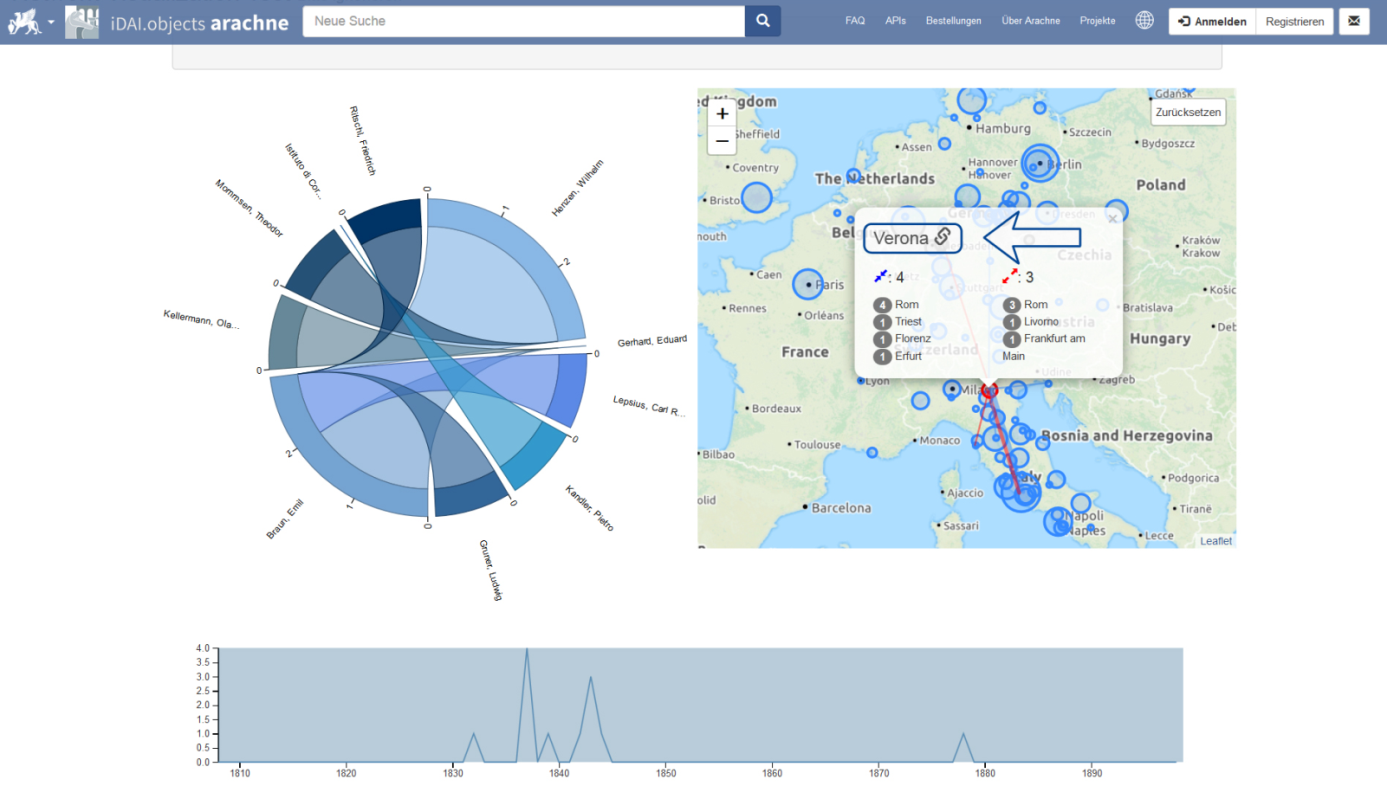The width and height of the screenshot is (1387, 786).
Task: Click the Registrieren button
Action: 1294,21
